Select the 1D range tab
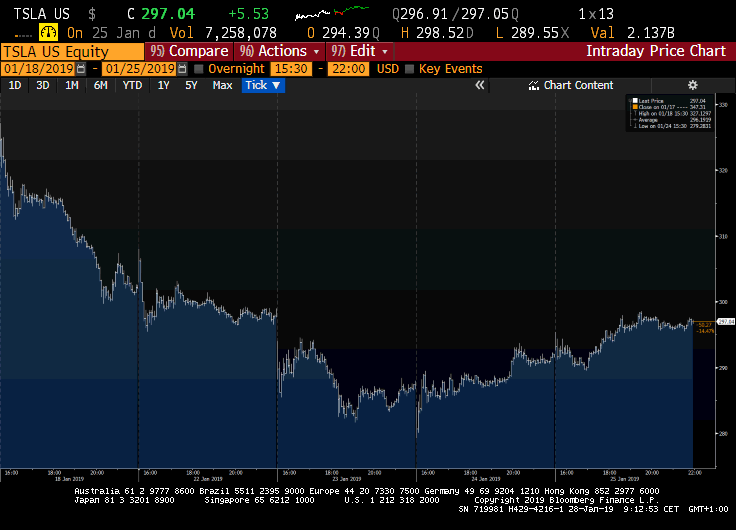Viewport: 736px width, 530px height. pos(15,85)
